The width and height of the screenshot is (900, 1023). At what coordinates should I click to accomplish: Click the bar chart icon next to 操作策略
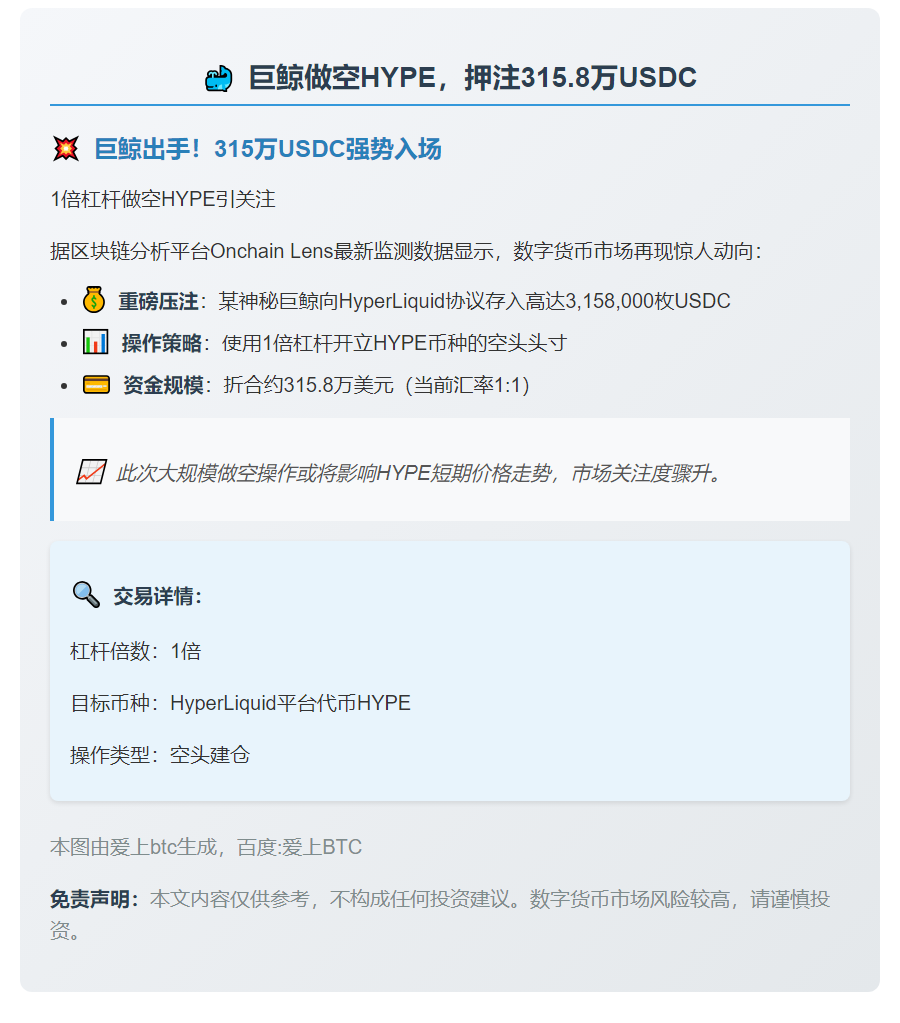tap(95, 342)
